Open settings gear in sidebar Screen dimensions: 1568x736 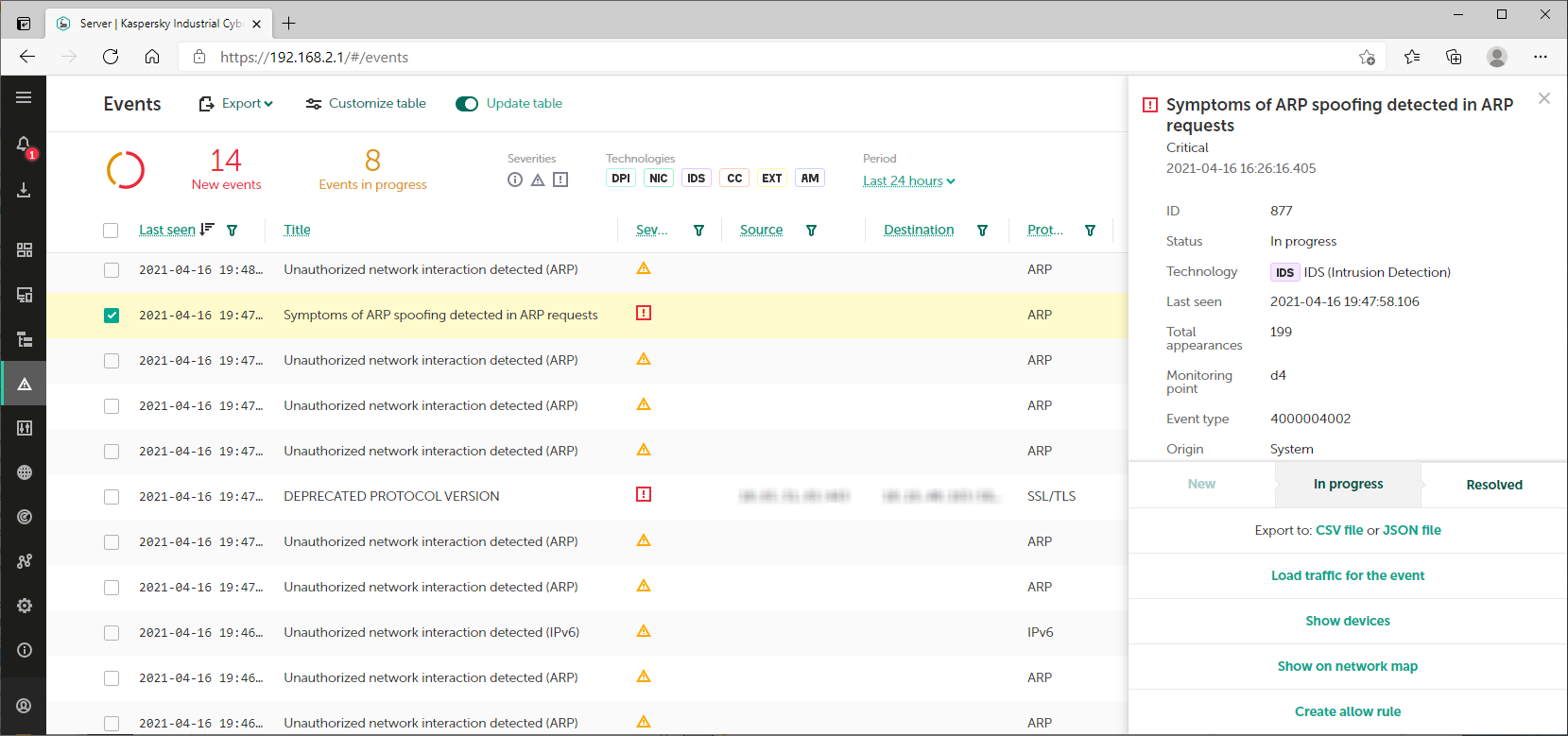[25, 606]
